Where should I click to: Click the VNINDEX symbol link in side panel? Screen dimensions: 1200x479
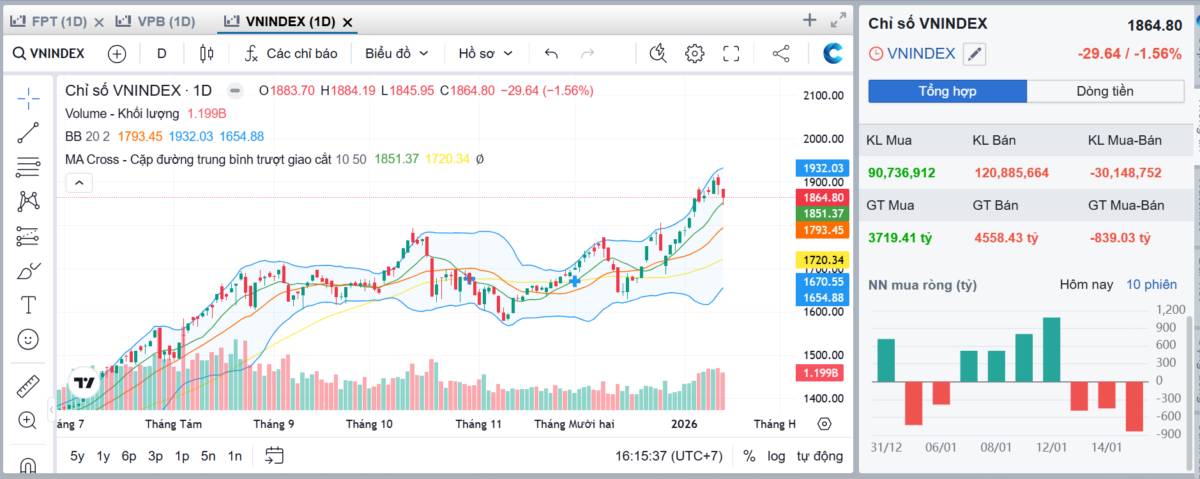coord(921,54)
